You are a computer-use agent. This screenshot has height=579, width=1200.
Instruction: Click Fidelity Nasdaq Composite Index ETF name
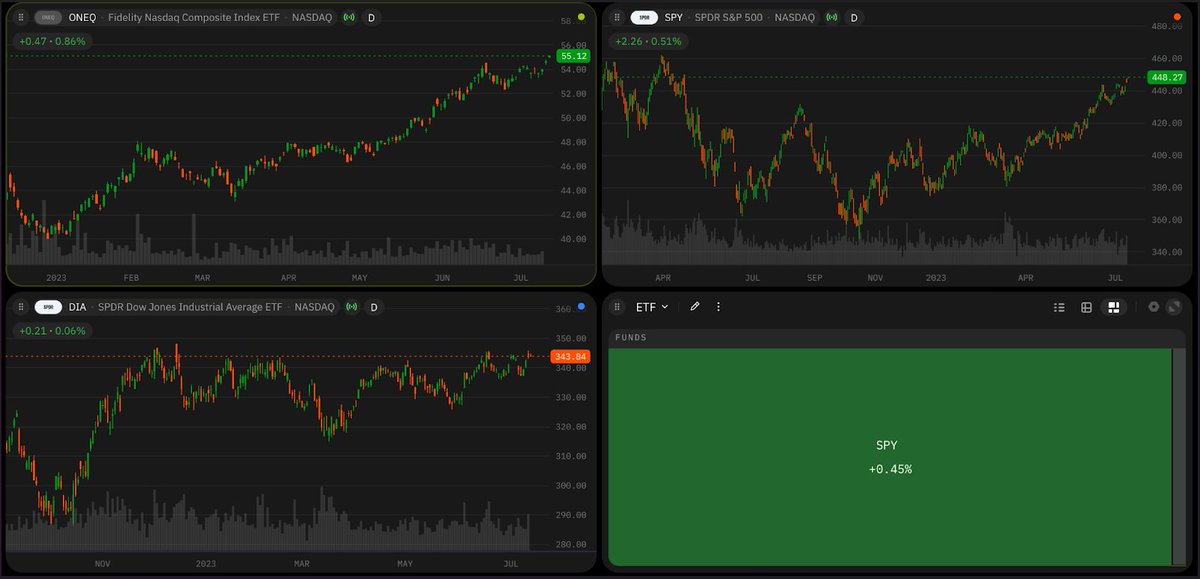tap(193, 17)
